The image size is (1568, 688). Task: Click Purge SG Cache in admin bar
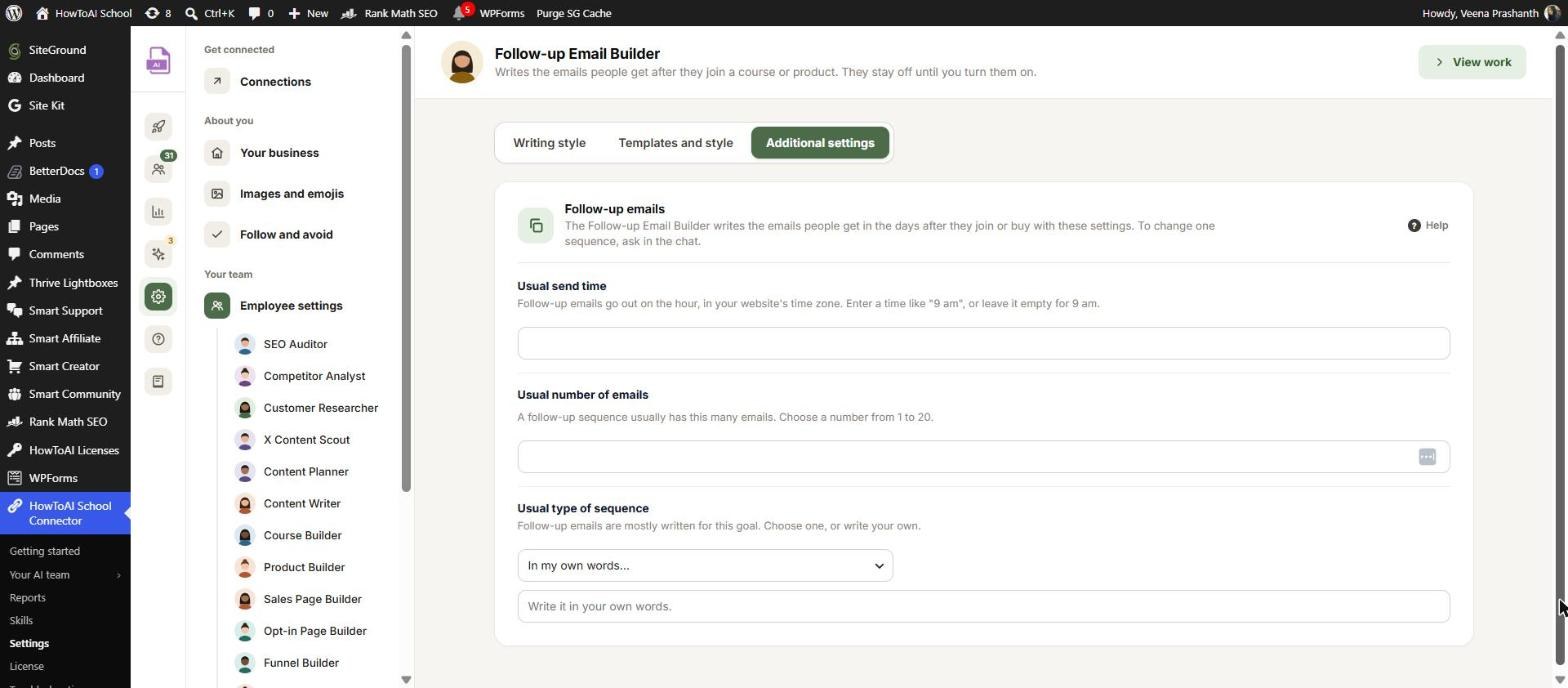pyautogui.click(x=574, y=13)
